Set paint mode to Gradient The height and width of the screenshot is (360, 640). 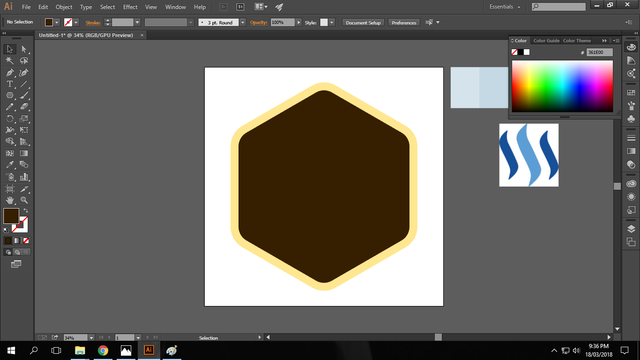pyautogui.click(x=17, y=241)
